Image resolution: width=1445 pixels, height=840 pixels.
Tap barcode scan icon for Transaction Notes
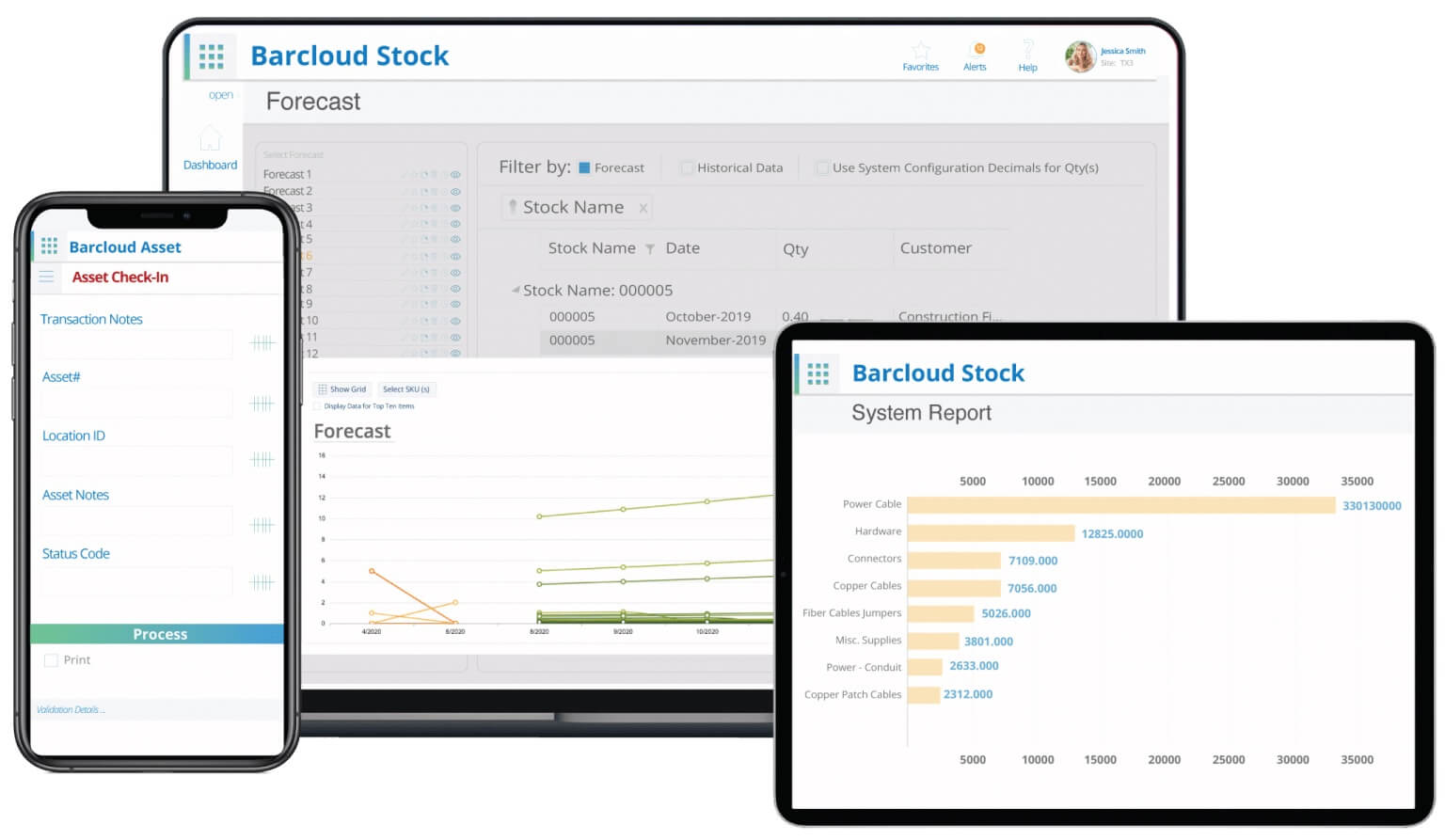point(262,343)
